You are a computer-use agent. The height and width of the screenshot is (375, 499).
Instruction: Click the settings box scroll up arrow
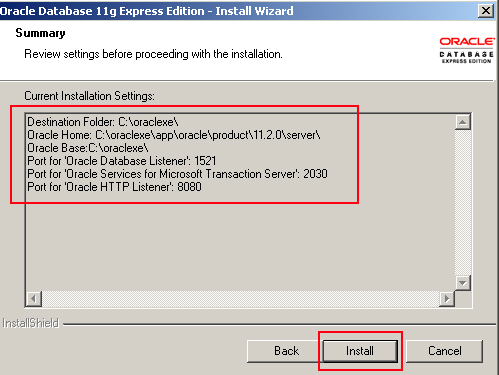coord(463,122)
